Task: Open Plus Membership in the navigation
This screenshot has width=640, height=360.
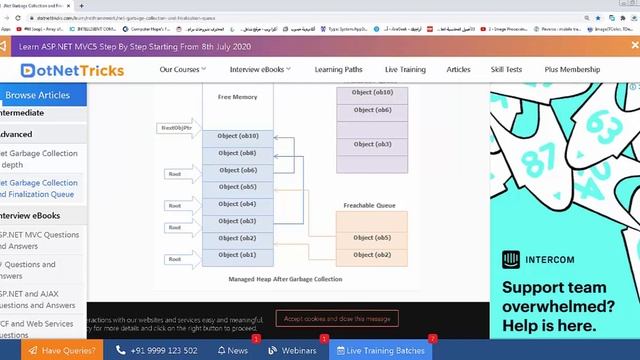Action: pyautogui.click(x=572, y=69)
